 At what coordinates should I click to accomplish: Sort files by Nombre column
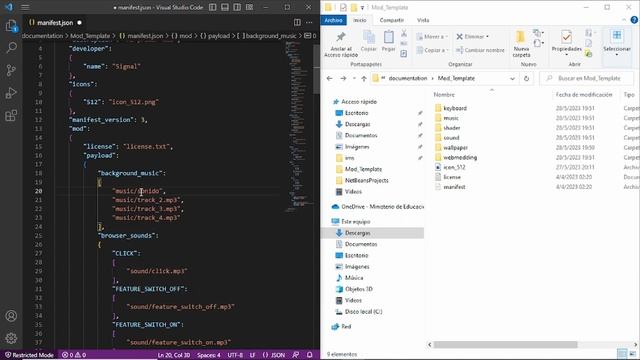click(x=444, y=95)
